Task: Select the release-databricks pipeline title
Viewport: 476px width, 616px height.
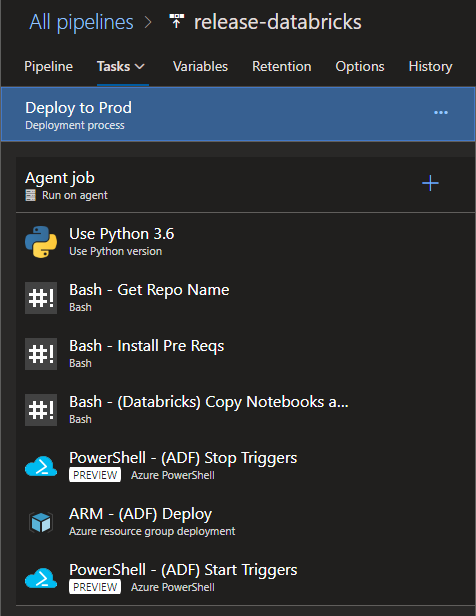Action: coord(278,22)
